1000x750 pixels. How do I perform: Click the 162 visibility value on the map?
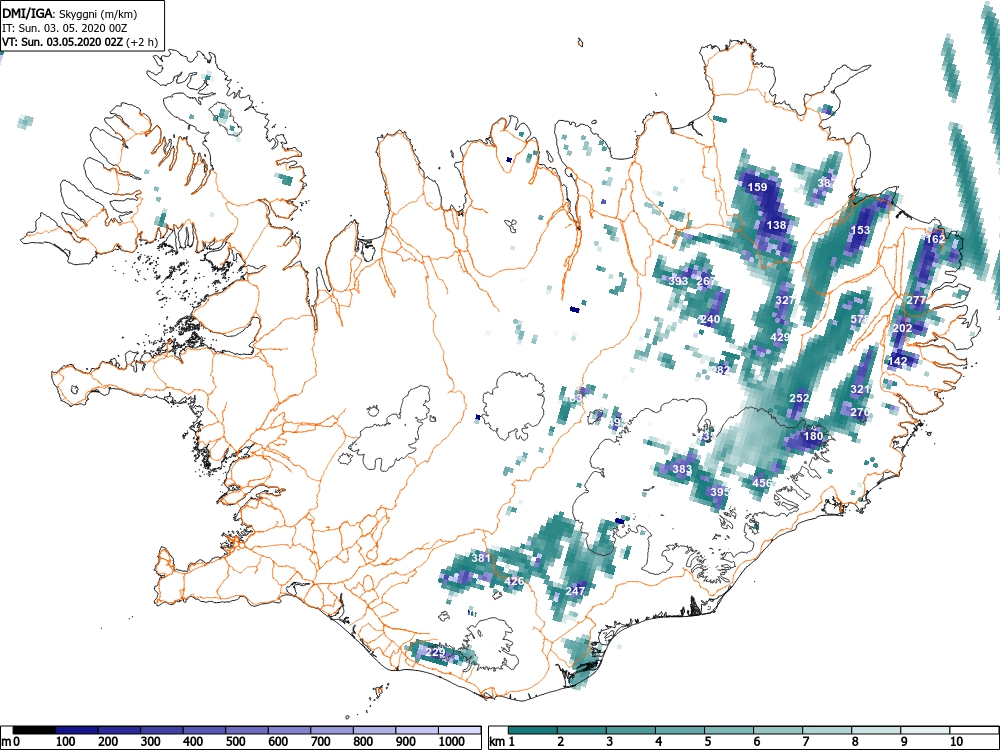(x=935, y=239)
